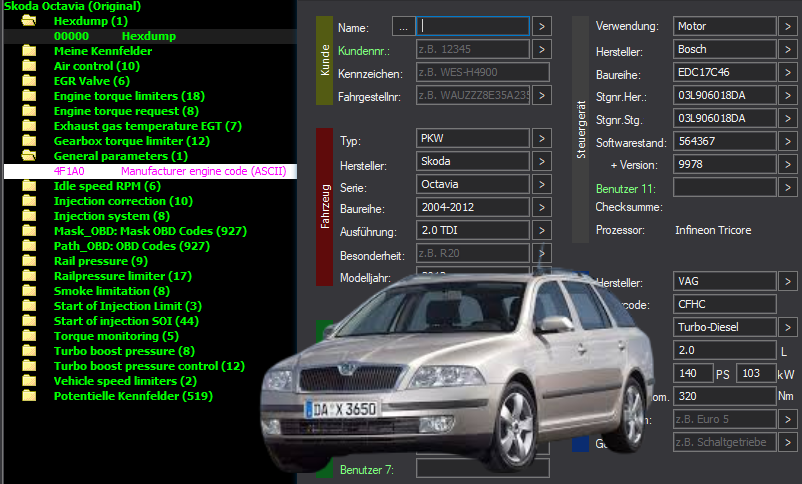Open the arrow next to Name field
The height and width of the screenshot is (484, 802).
(x=542, y=26)
